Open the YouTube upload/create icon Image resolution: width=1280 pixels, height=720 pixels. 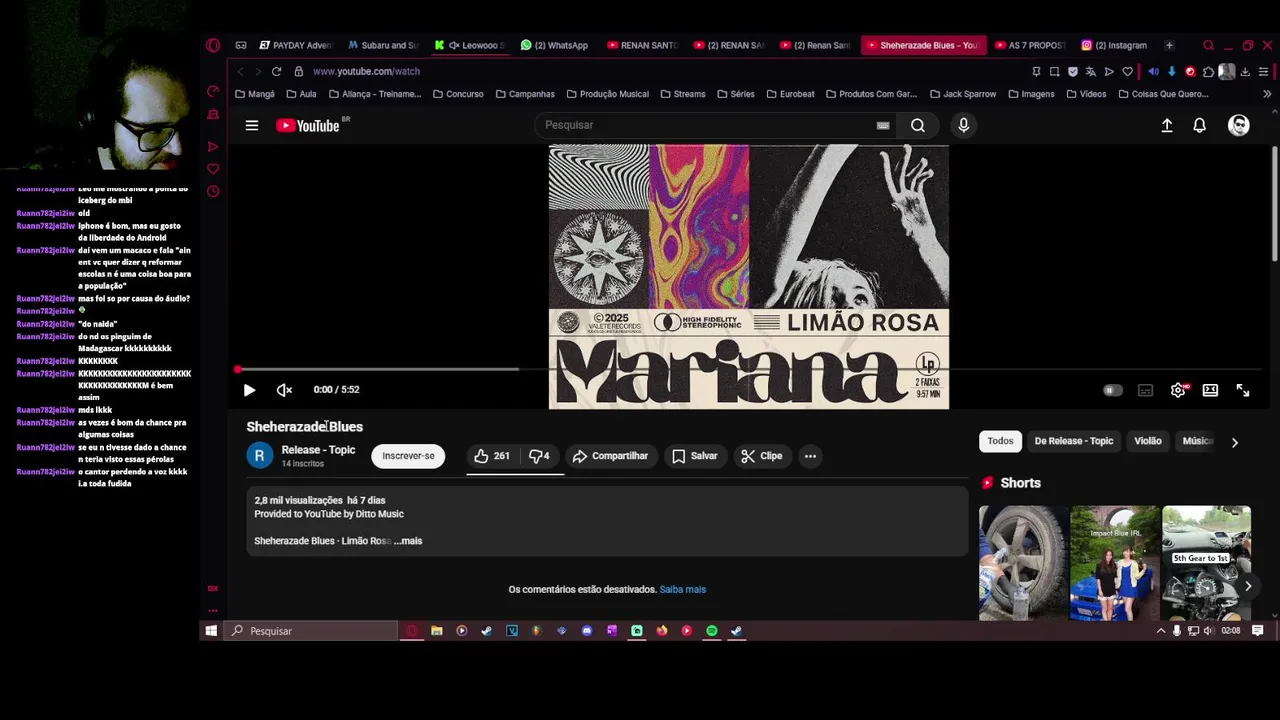[1166, 125]
